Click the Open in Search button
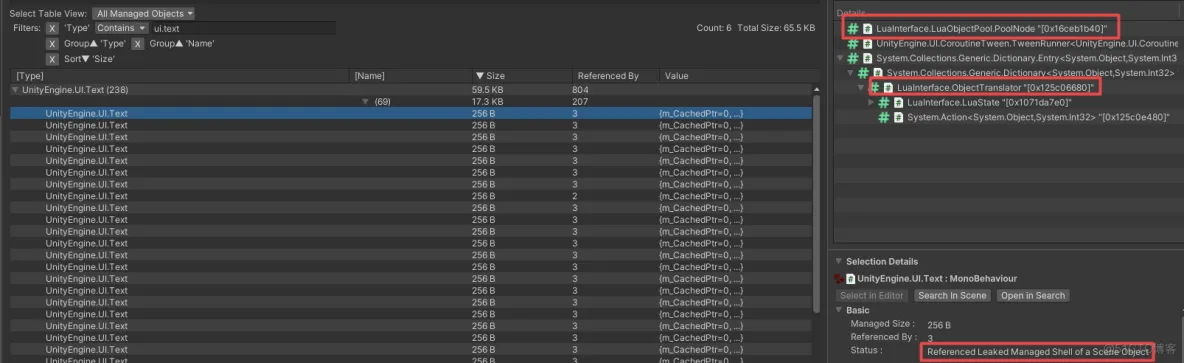Screen dimensions: 1184x363 coord(1033,295)
